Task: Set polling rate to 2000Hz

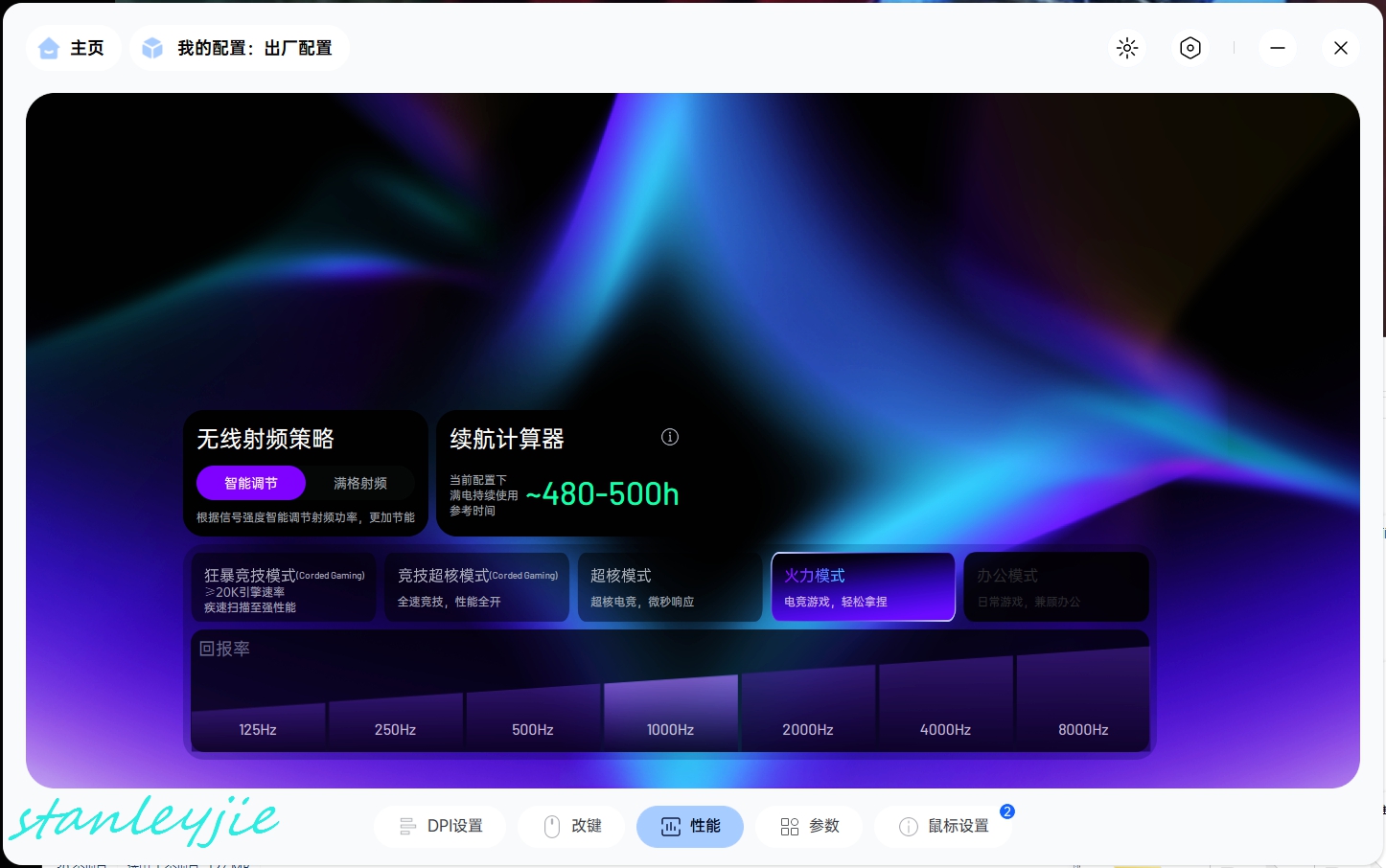Action: pos(808,709)
